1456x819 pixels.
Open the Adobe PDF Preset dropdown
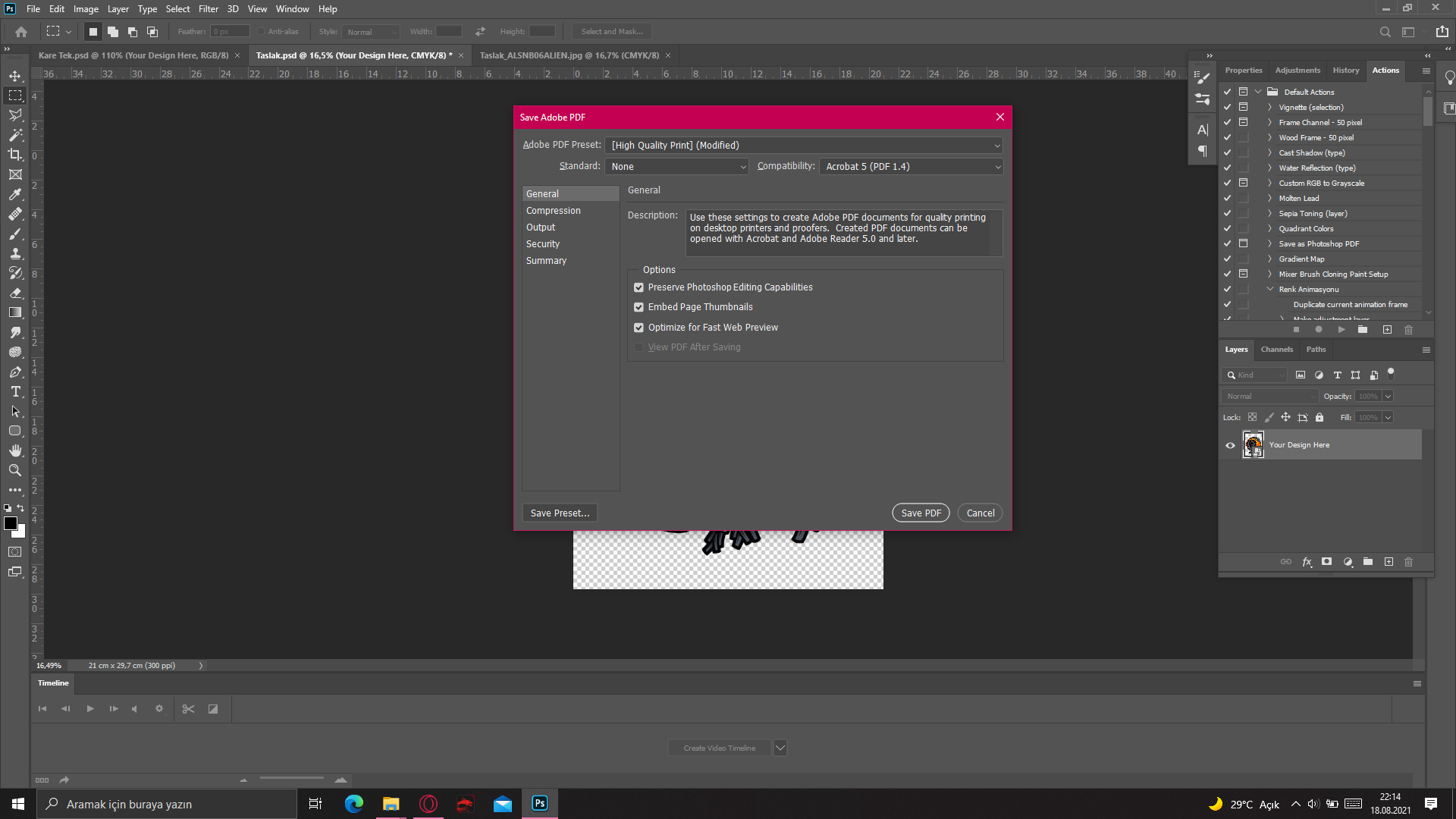(996, 145)
